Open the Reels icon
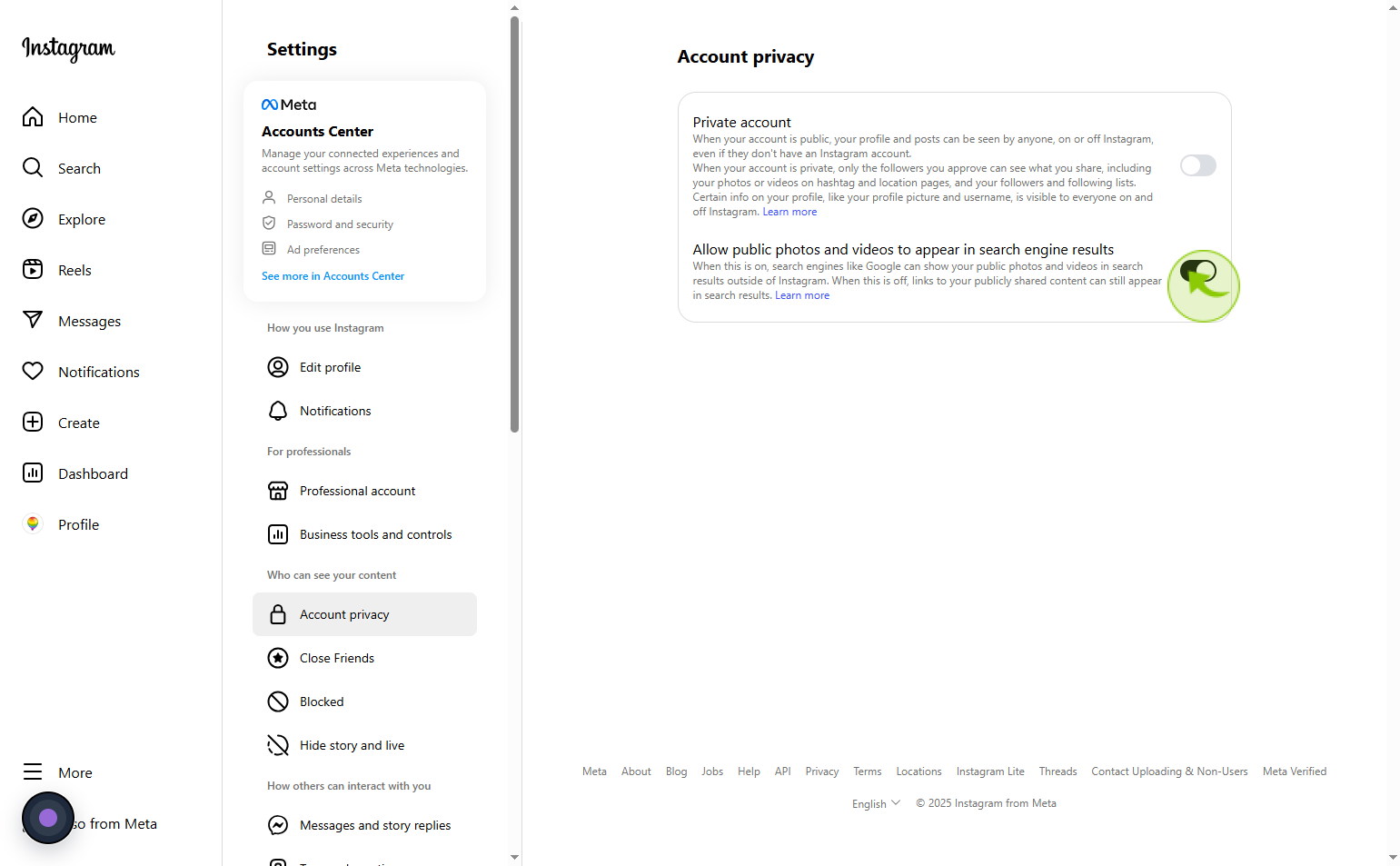The width and height of the screenshot is (1400, 866). click(x=33, y=270)
